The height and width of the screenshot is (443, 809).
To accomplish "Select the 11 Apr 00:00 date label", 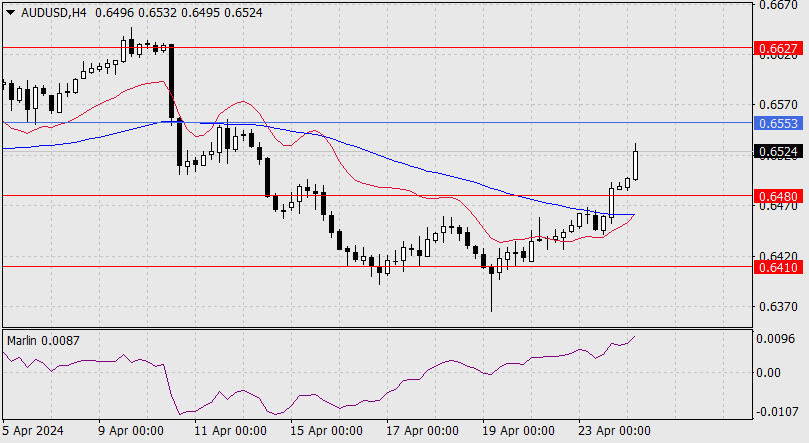I will [x=230, y=431].
